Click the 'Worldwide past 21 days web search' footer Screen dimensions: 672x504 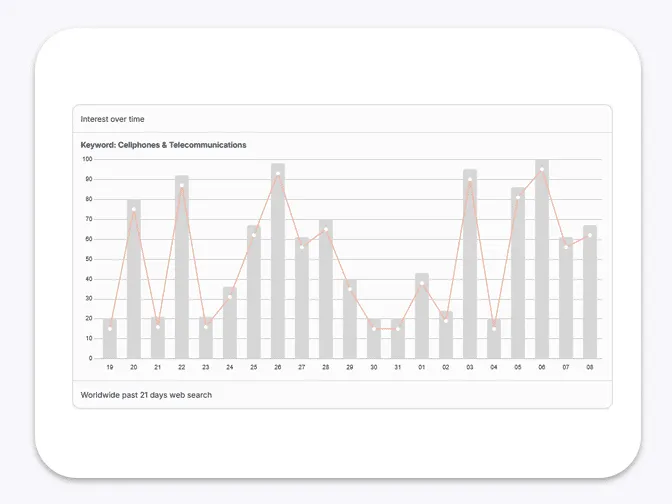pos(146,395)
